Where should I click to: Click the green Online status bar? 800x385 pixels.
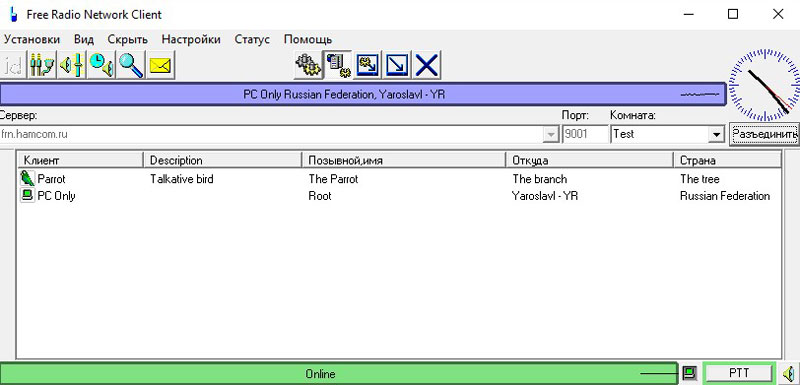(338, 373)
